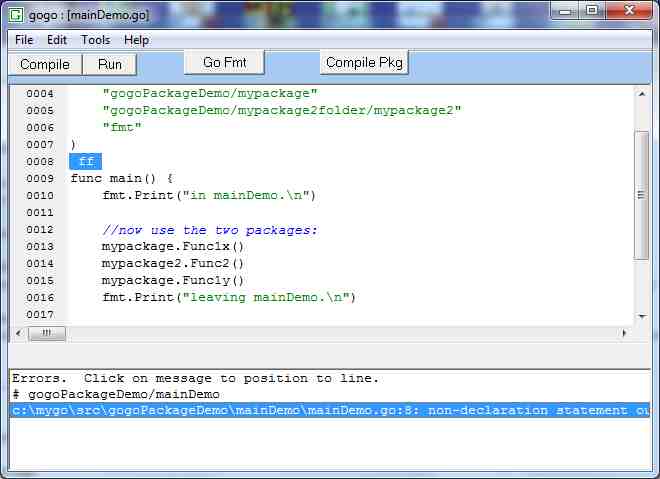This screenshot has width=660, height=479.
Task: Open the Tools menu
Action: (x=96, y=40)
